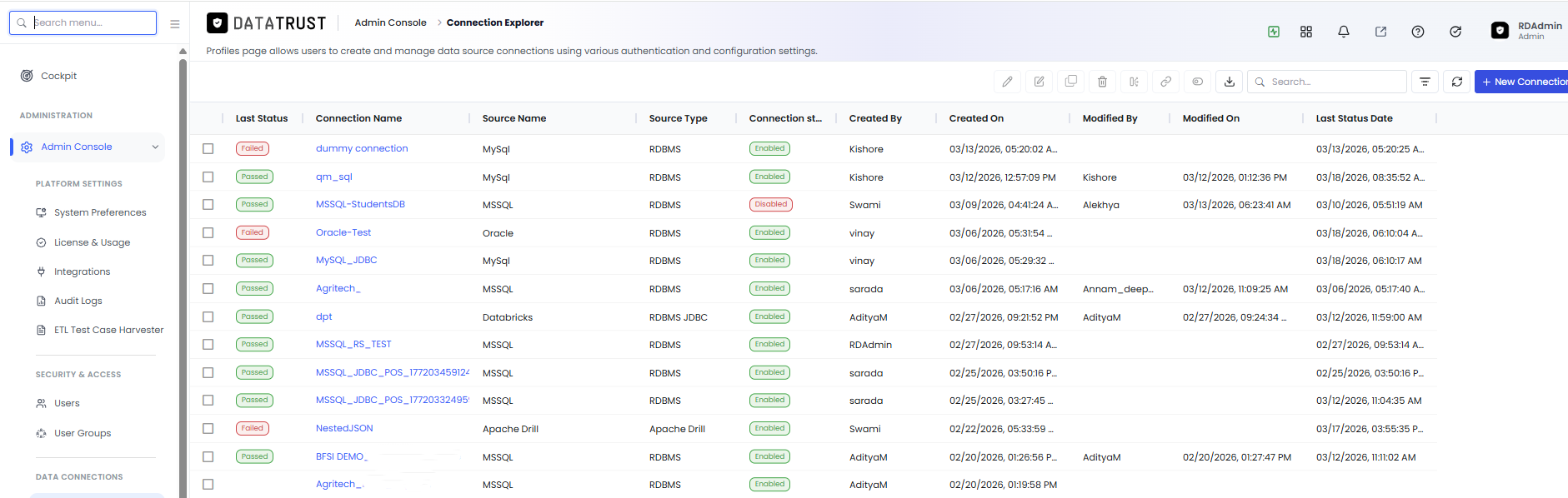Sort by Connection Name column header
Image resolution: width=1568 pixels, height=498 pixels.
click(358, 118)
